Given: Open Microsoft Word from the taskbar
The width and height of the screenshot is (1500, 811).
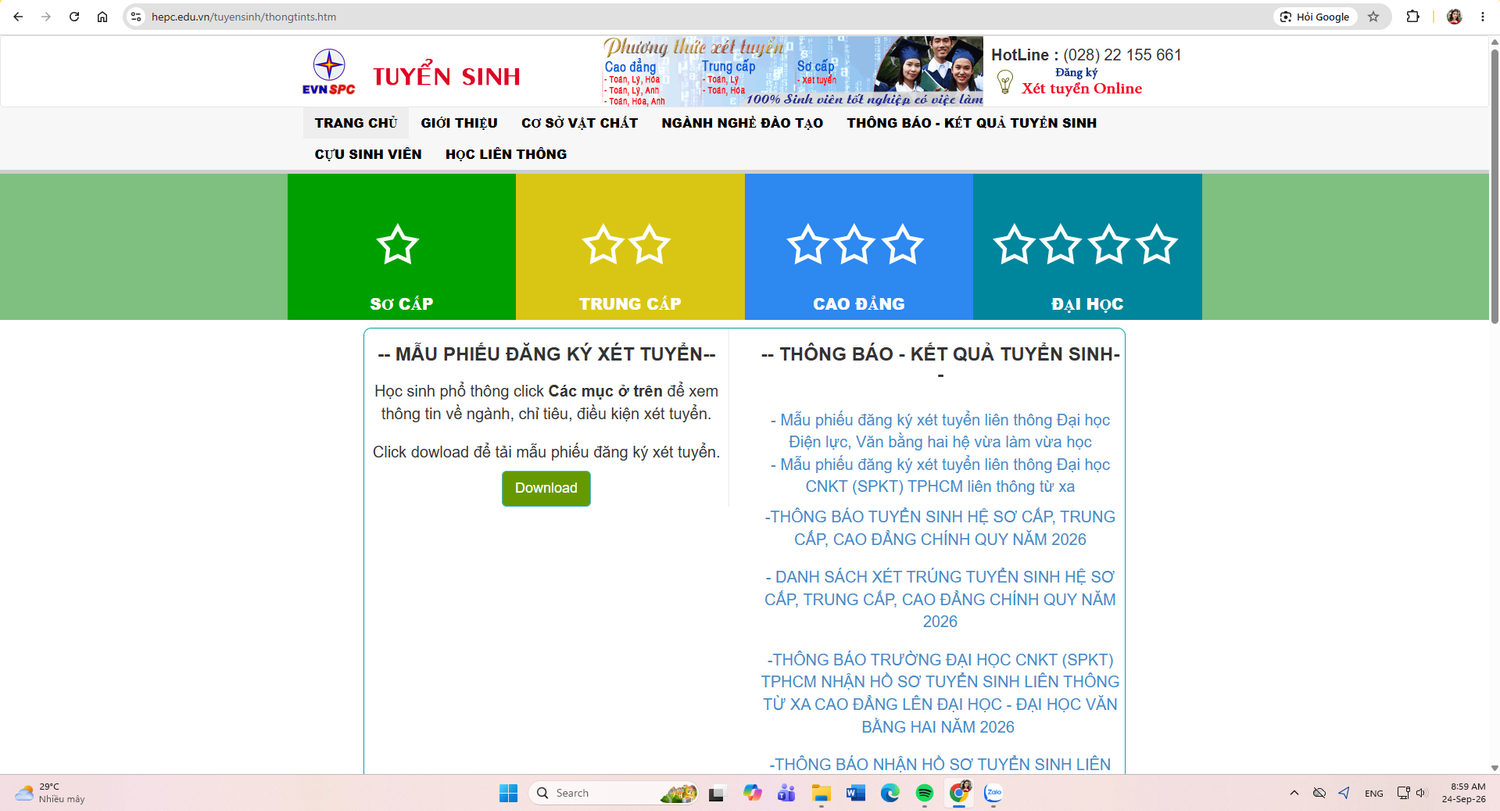Looking at the screenshot, I should (x=855, y=793).
